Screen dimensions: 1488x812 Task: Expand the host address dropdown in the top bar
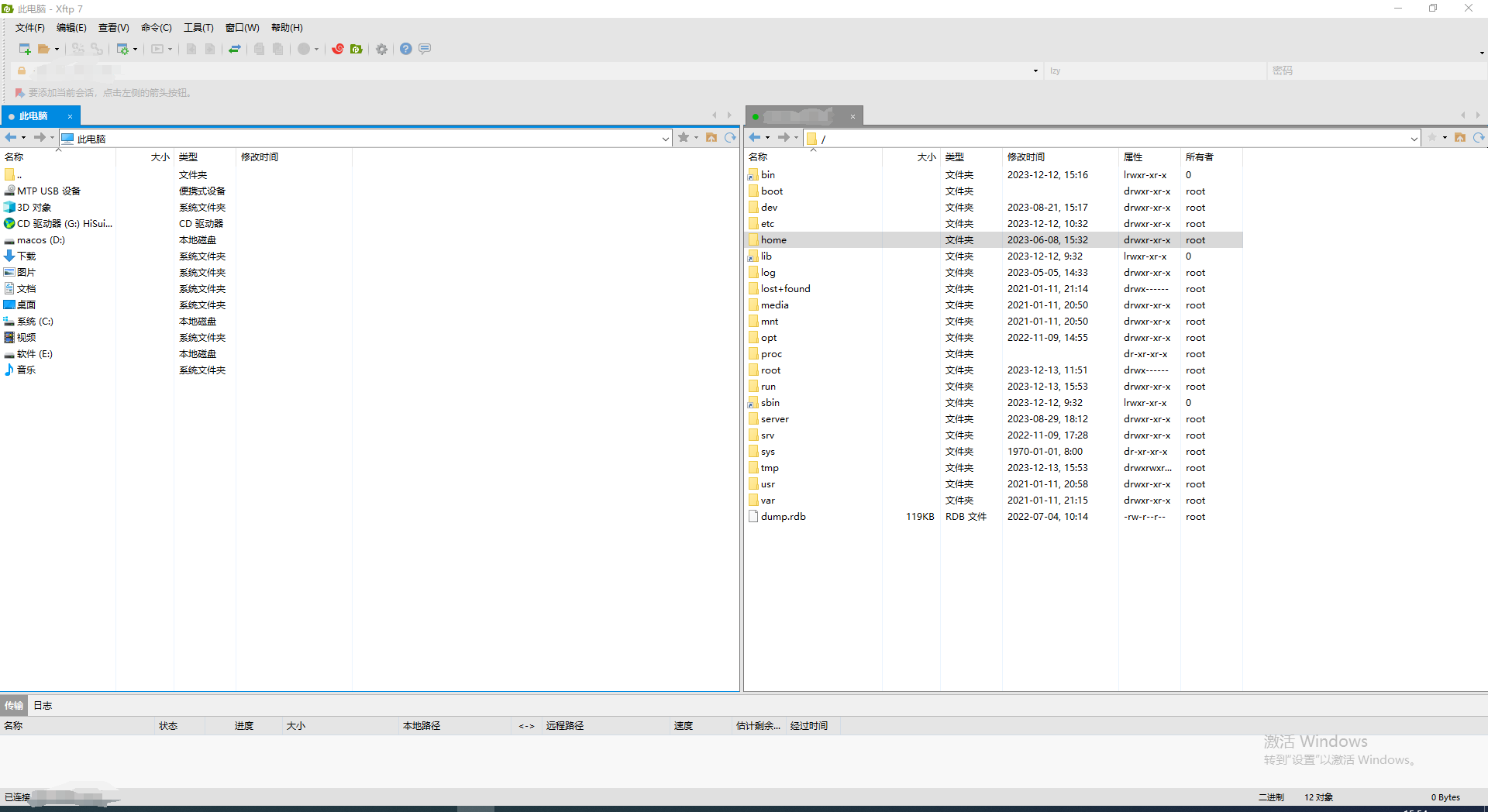click(x=1035, y=71)
